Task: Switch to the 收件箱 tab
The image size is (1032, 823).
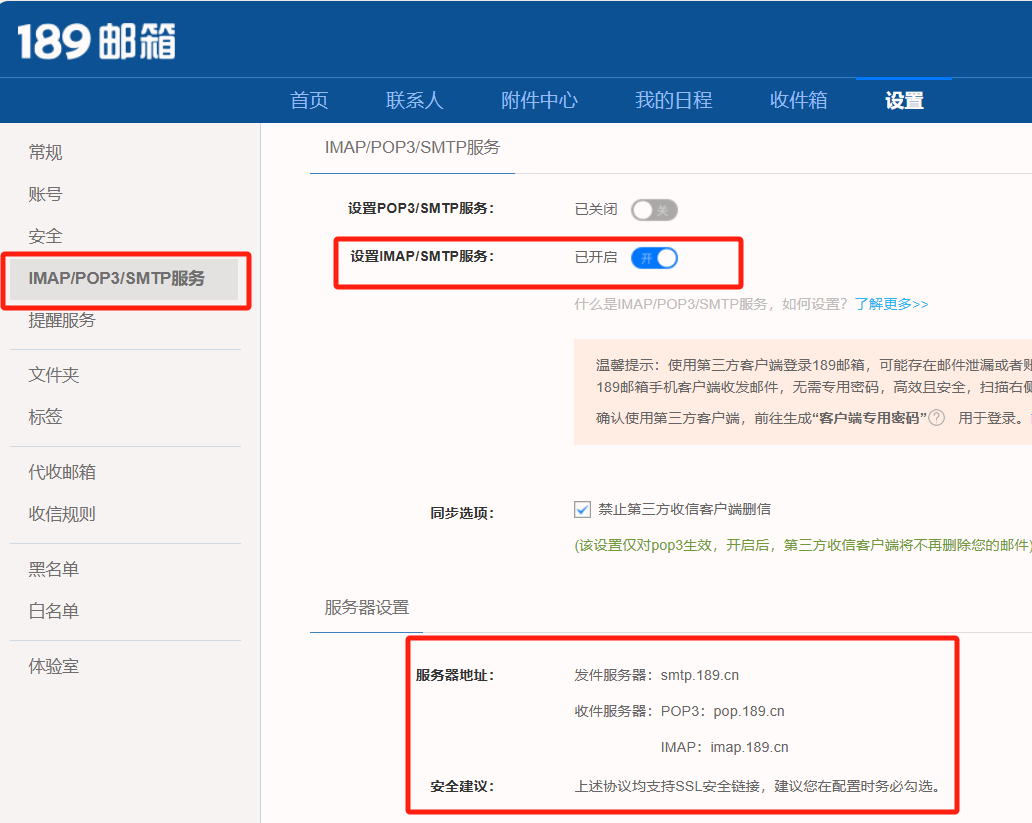Action: (798, 100)
